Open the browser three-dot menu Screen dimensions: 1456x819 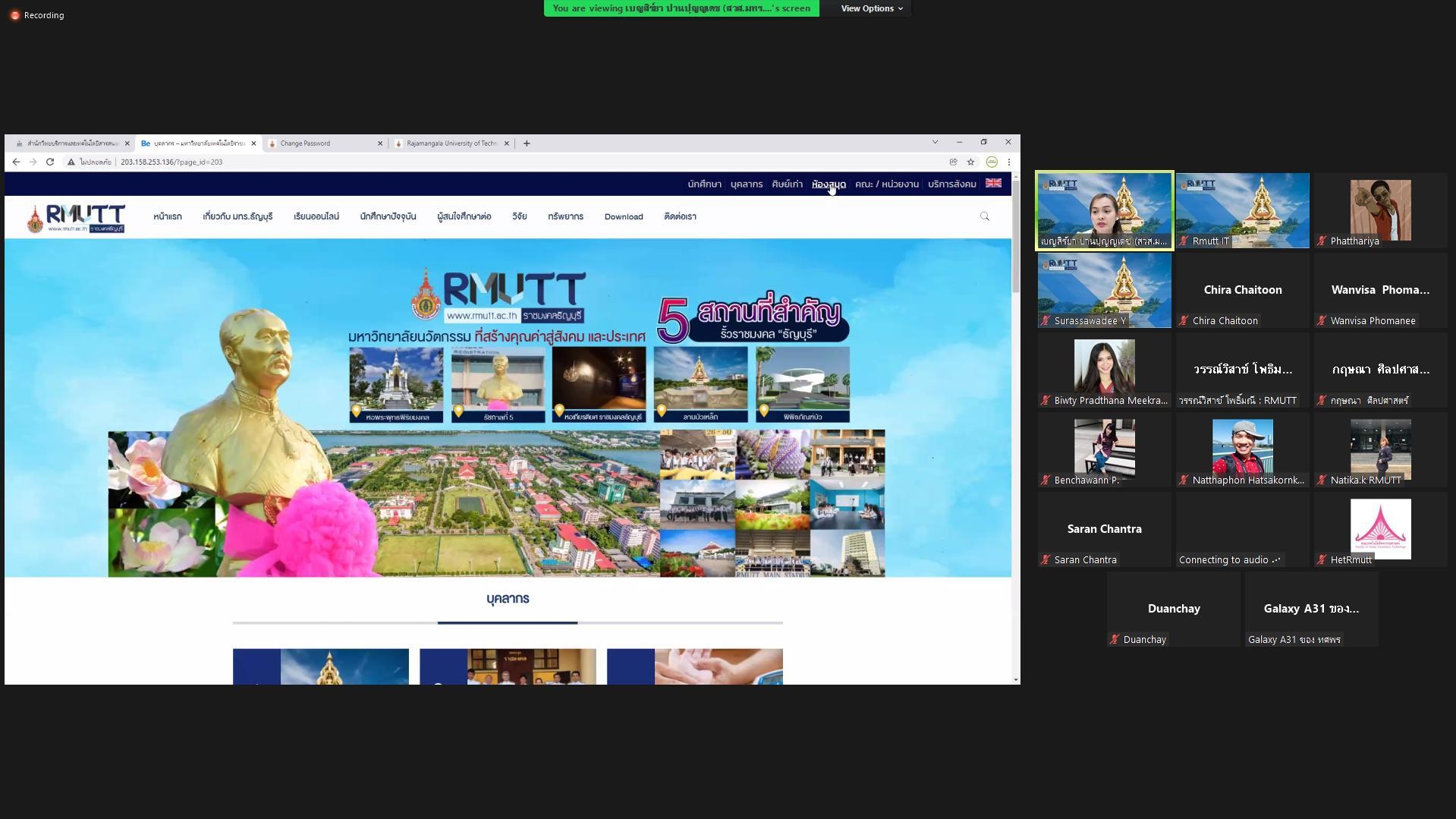(1008, 162)
